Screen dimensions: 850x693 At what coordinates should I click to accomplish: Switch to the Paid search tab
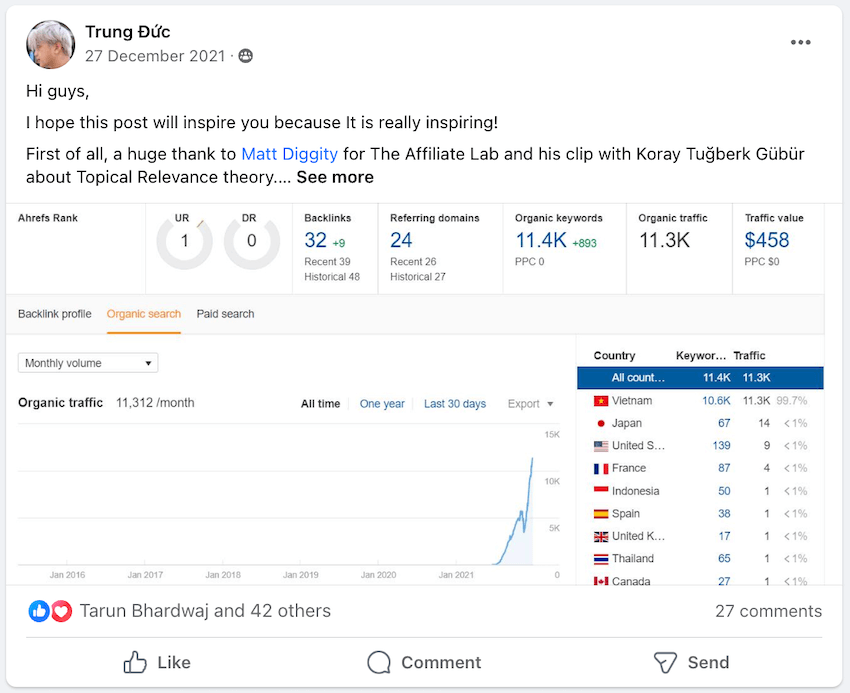[226, 314]
